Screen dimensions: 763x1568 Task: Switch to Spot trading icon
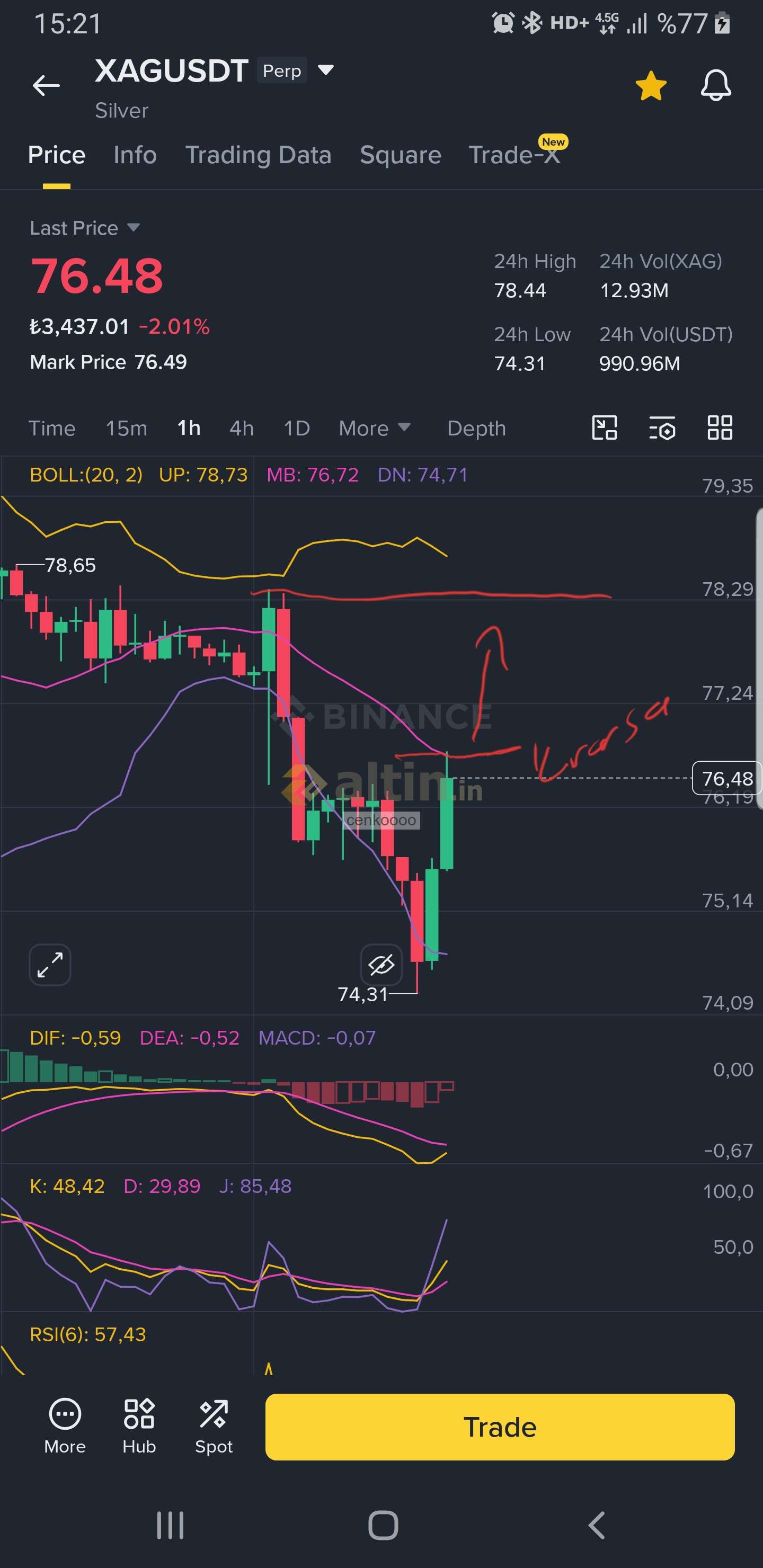point(214,1426)
